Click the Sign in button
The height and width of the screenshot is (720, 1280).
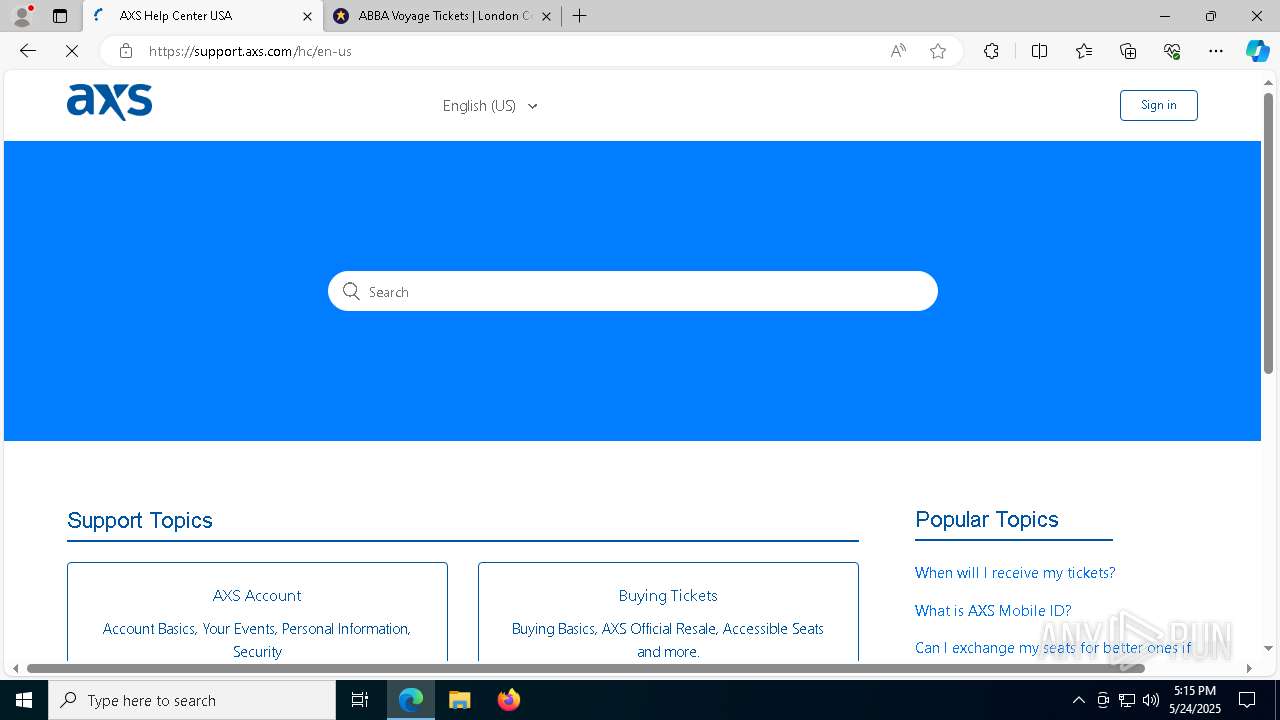[x=1158, y=105]
